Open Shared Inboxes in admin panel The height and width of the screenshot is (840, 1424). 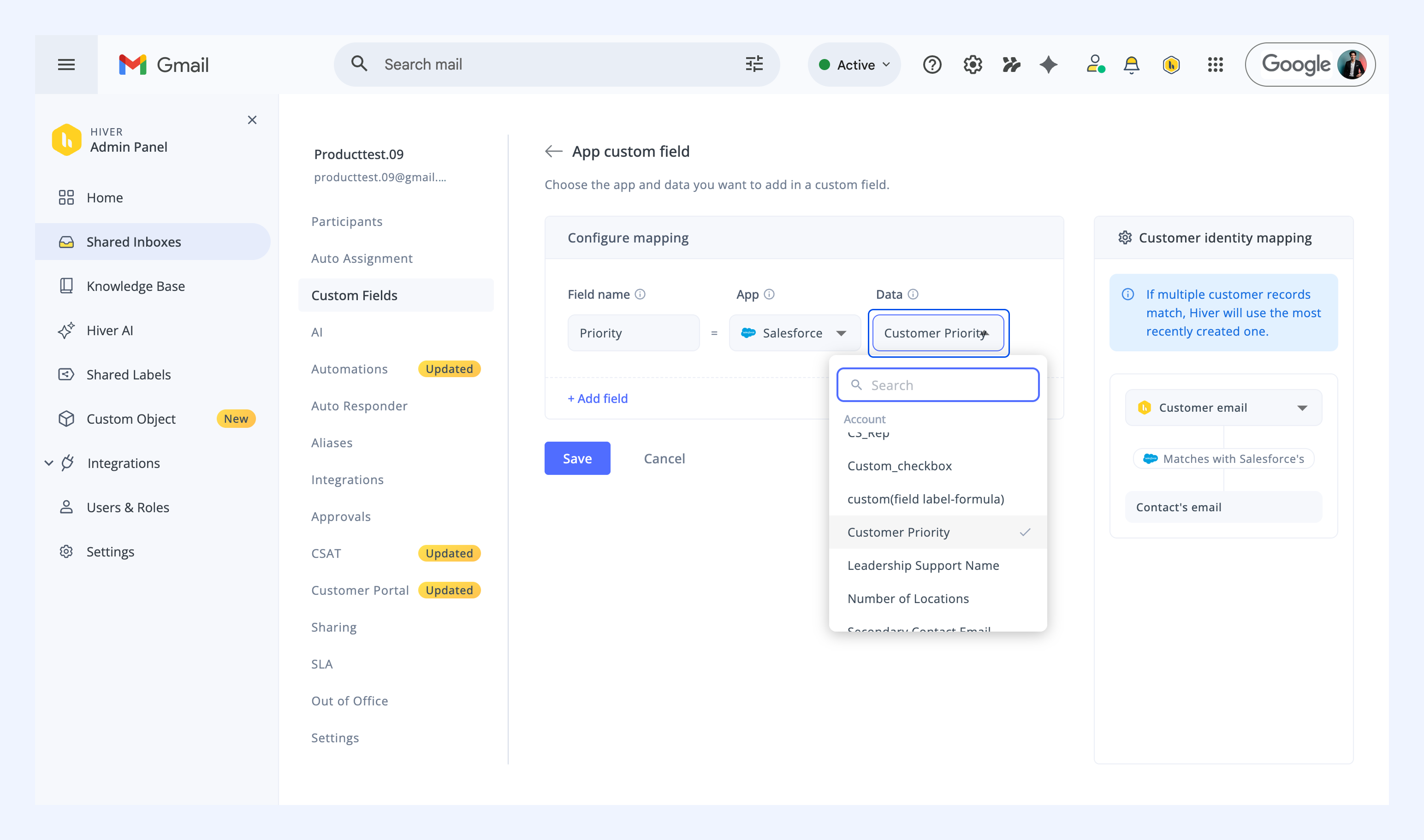(x=153, y=242)
